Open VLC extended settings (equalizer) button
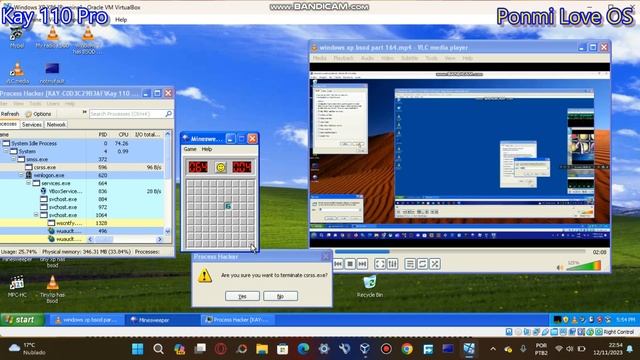 pos(392,264)
